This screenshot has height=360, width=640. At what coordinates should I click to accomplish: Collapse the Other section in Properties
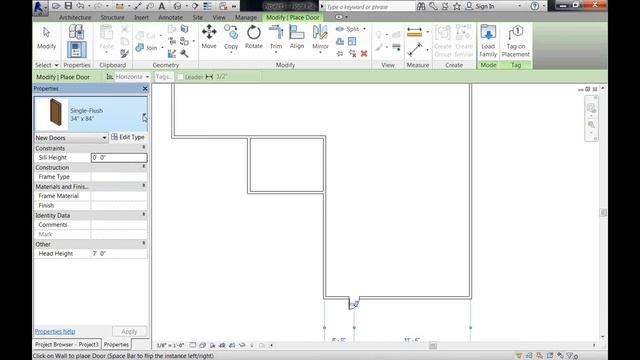[x=144, y=243]
